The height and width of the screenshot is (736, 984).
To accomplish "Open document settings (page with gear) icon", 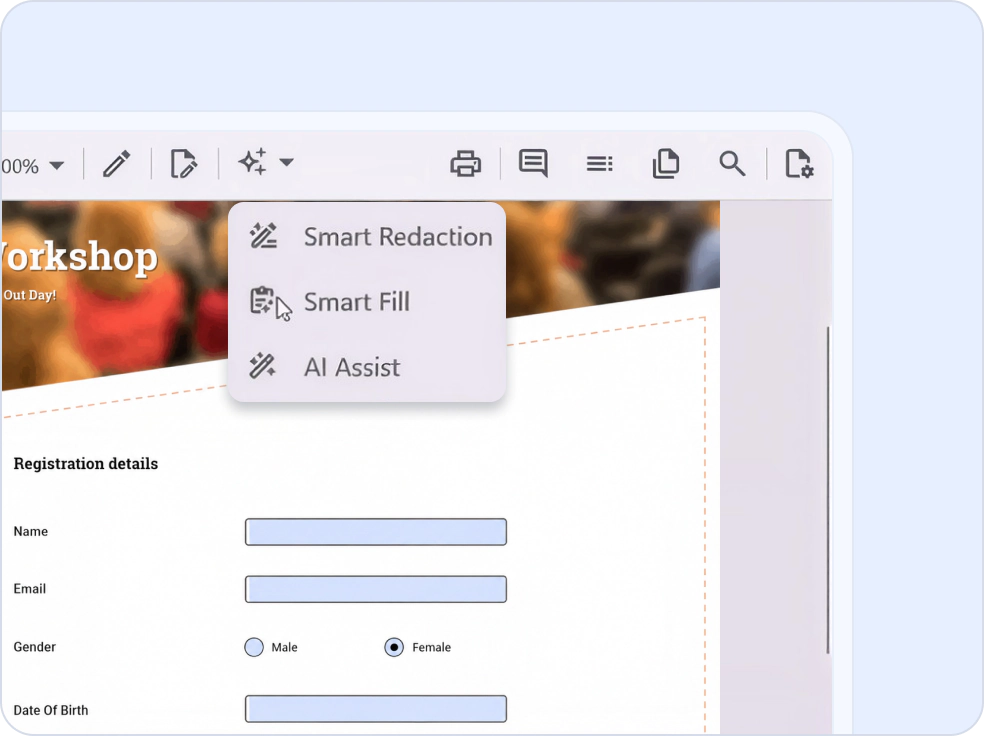I will pyautogui.click(x=800, y=164).
